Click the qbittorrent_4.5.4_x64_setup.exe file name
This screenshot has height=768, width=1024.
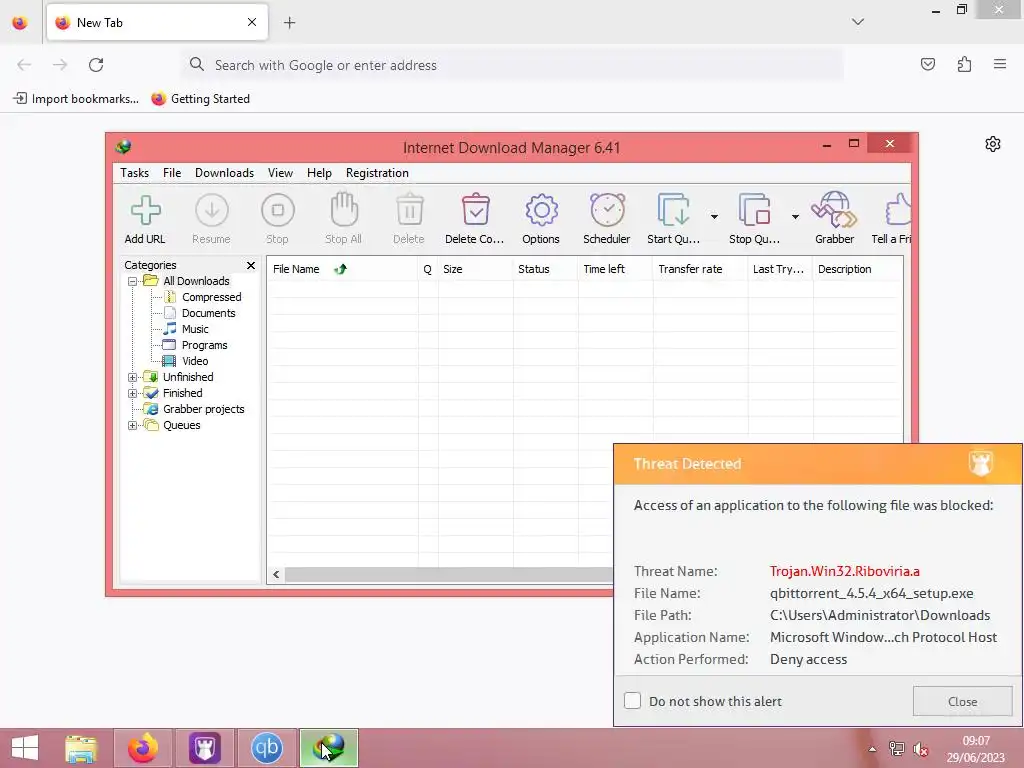(x=872, y=594)
